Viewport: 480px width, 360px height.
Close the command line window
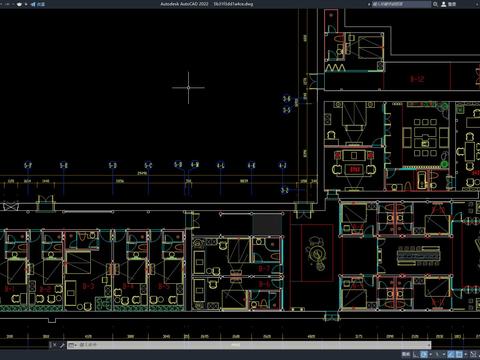click(55, 345)
